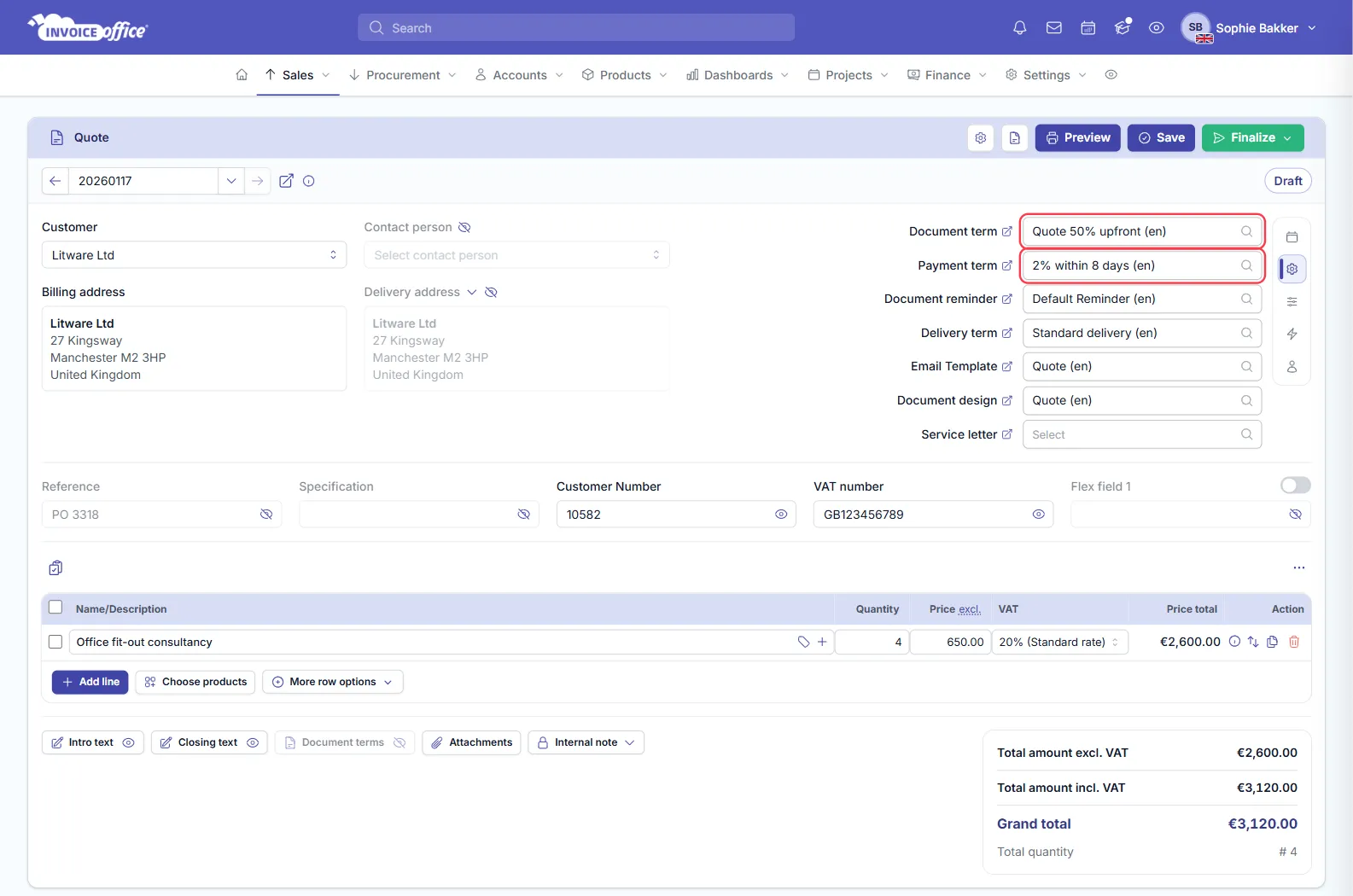Viewport: 1353px width, 896px height.
Task: Click the Save button
Action: tap(1161, 138)
